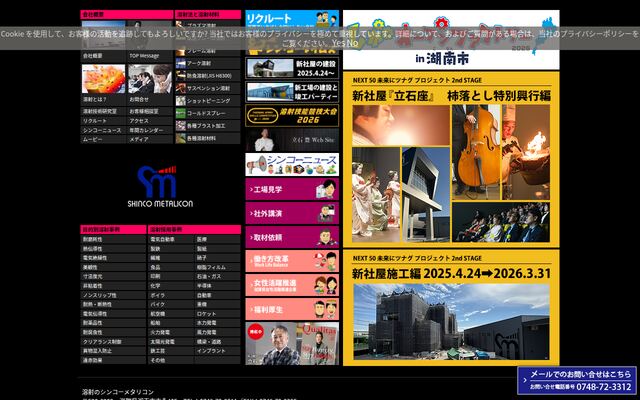Screen dimensions: 640x400
Task: Click the 各種溶射材料 icon
Action: [x=180, y=138]
